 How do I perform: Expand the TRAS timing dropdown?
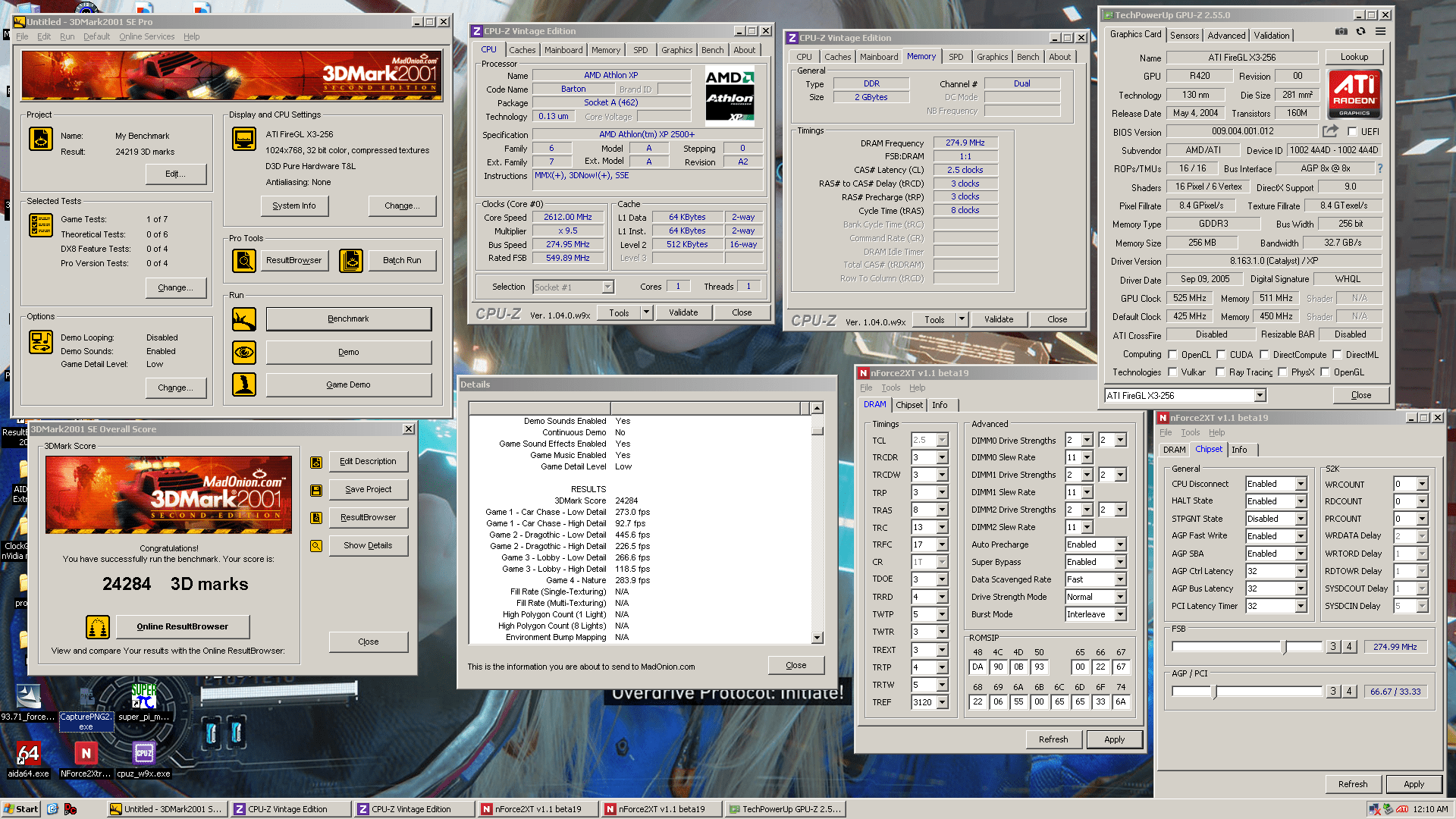pos(942,510)
